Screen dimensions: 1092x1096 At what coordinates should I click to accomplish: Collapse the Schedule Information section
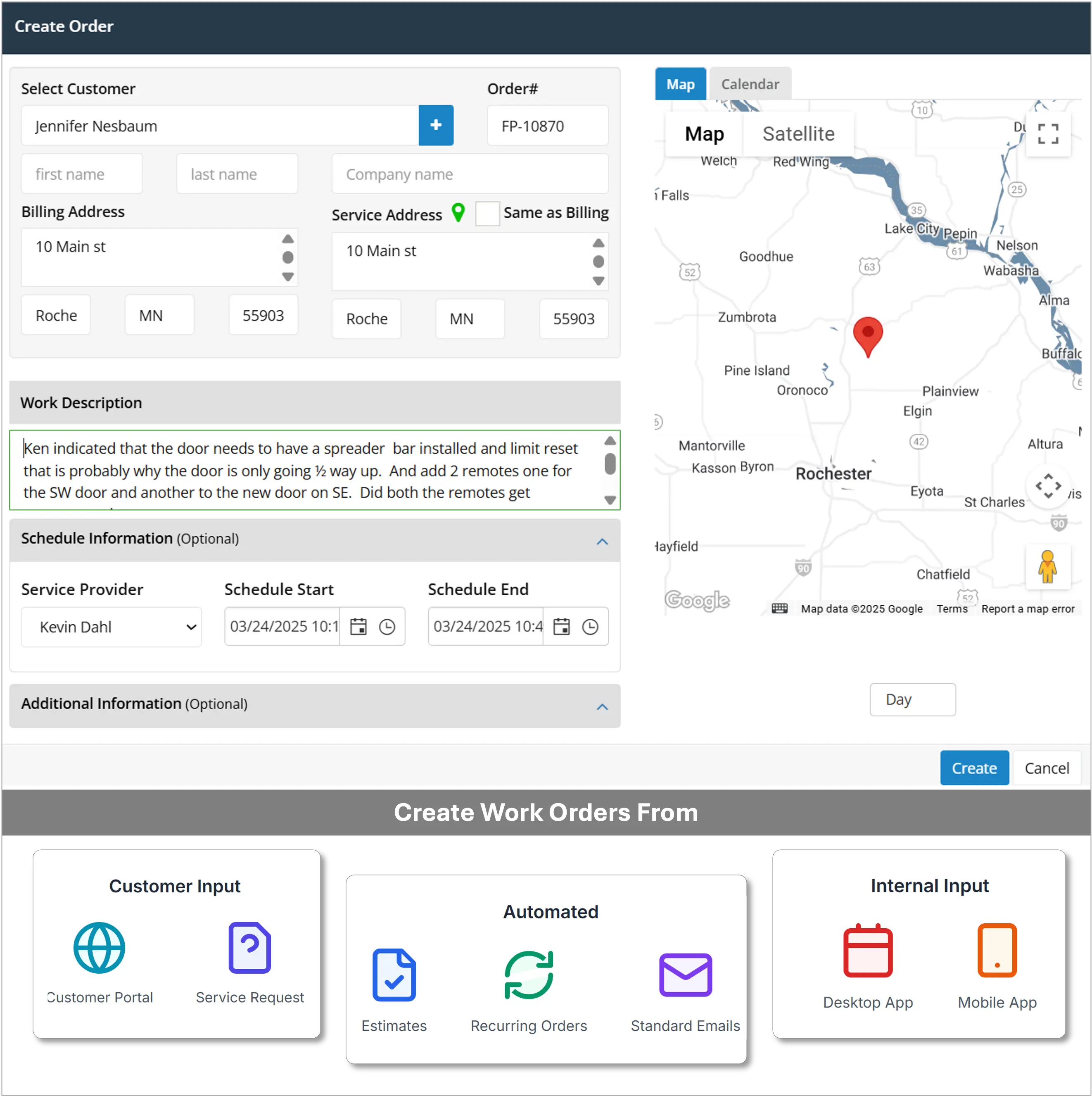pyautogui.click(x=602, y=541)
